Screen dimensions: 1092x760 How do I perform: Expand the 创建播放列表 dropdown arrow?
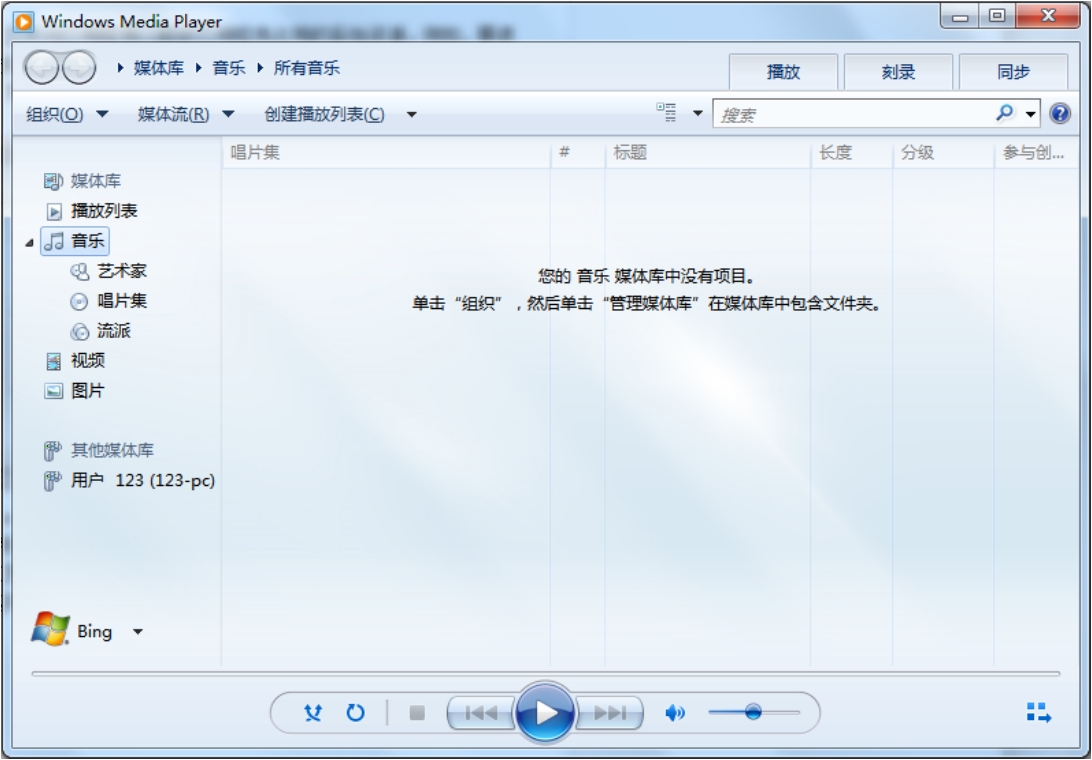(412, 114)
